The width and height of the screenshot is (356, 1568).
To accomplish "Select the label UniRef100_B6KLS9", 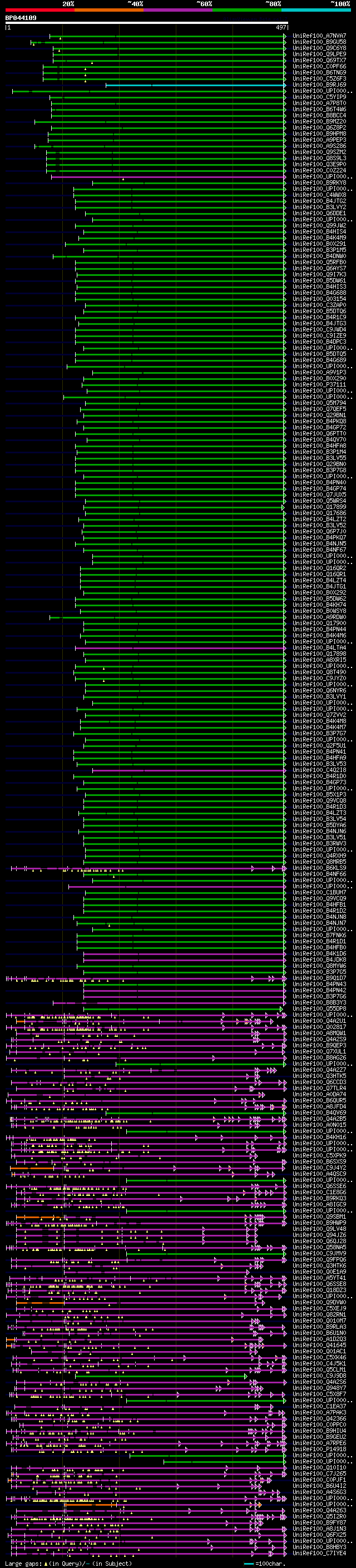I will tap(319, 868).
